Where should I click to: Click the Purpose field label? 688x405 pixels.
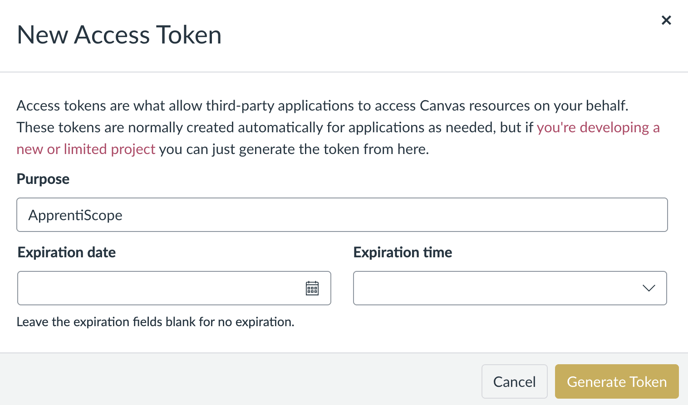(x=43, y=179)
